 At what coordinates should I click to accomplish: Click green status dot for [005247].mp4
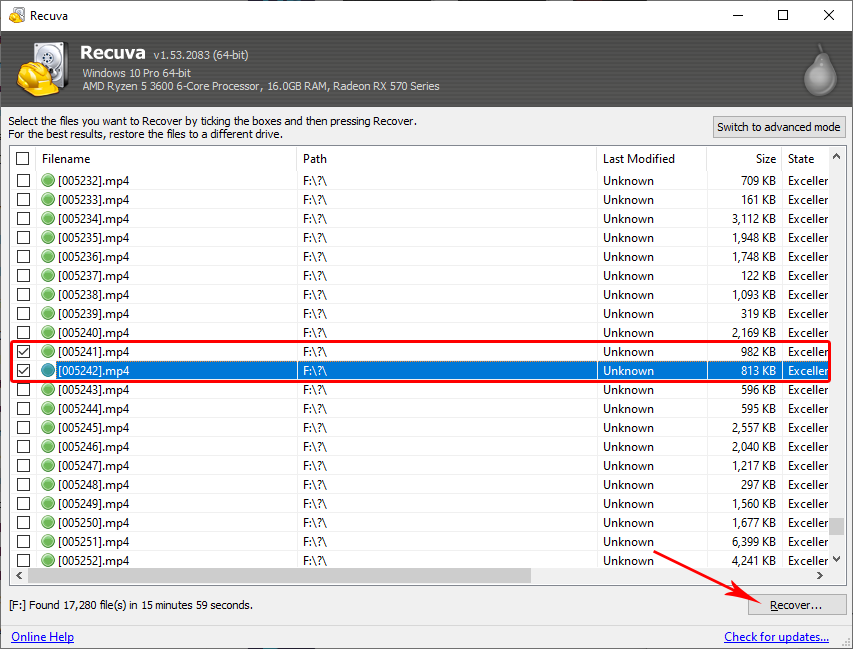(48, 466)
